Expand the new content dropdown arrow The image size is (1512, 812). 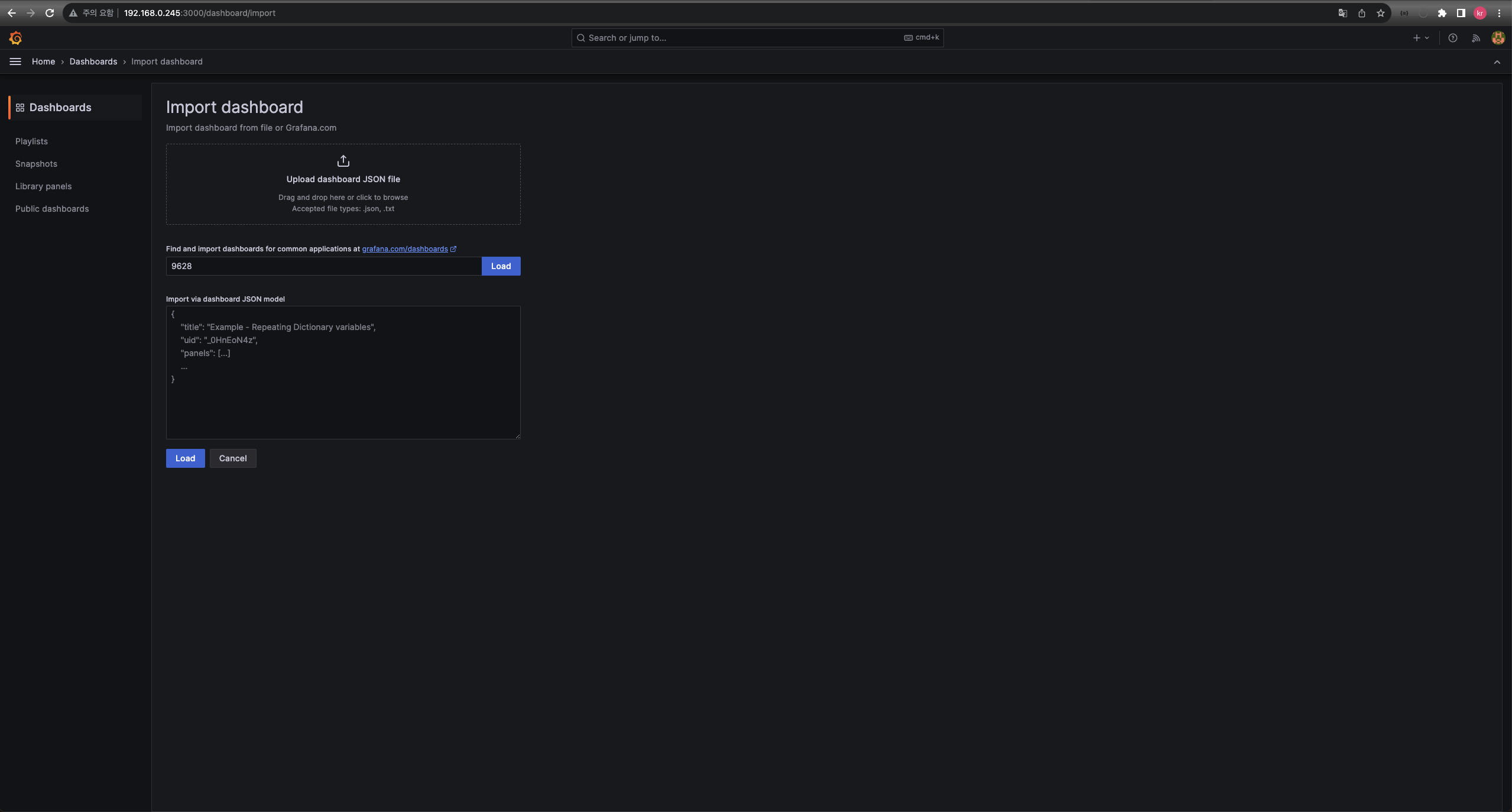(1426, 37)
